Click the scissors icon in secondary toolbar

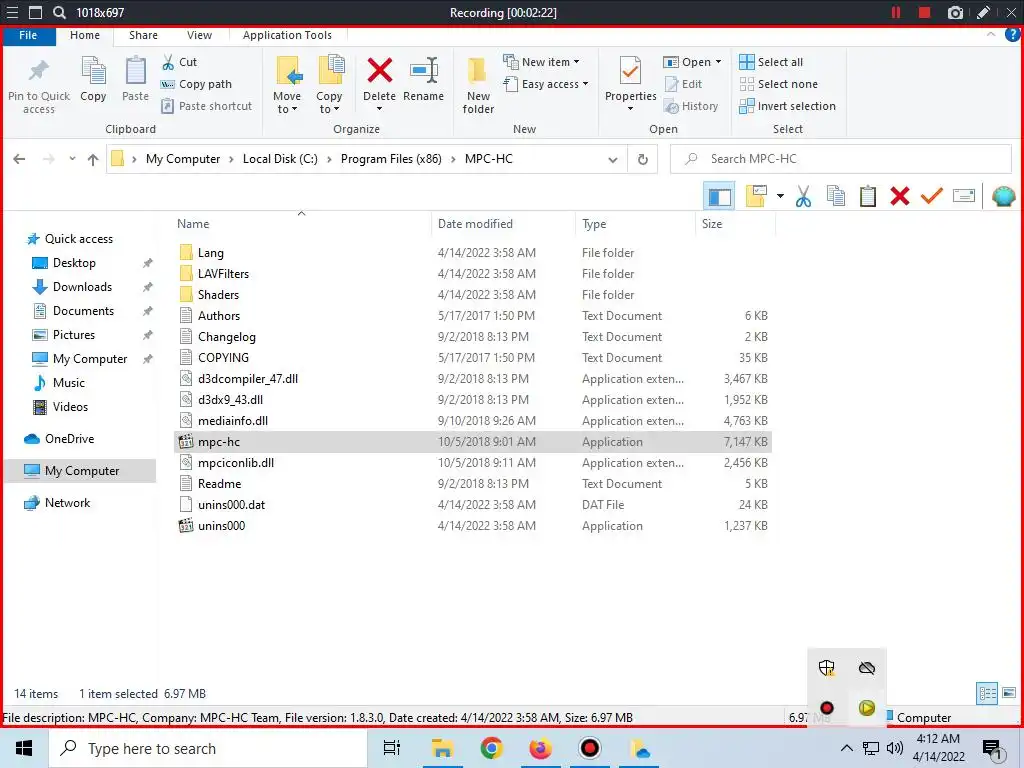coord(803,196)
